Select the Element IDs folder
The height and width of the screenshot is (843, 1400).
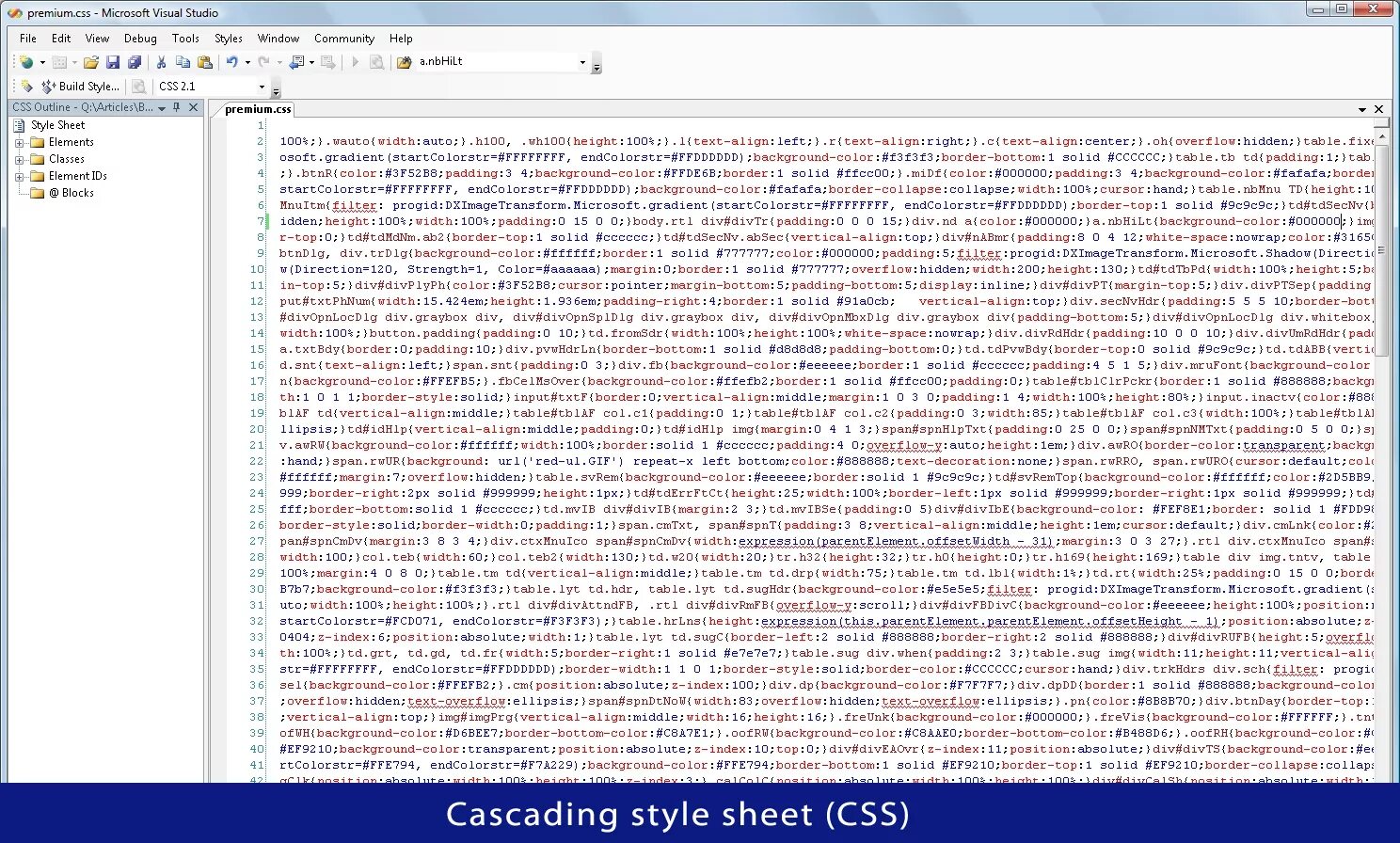pyautogui.click(x=77, y=176)
